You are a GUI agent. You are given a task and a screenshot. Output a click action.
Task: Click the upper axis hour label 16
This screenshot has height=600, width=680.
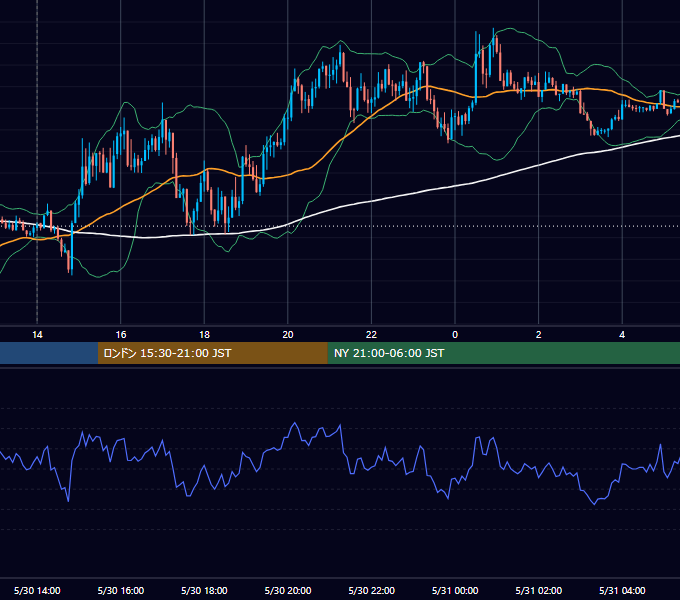121,335
